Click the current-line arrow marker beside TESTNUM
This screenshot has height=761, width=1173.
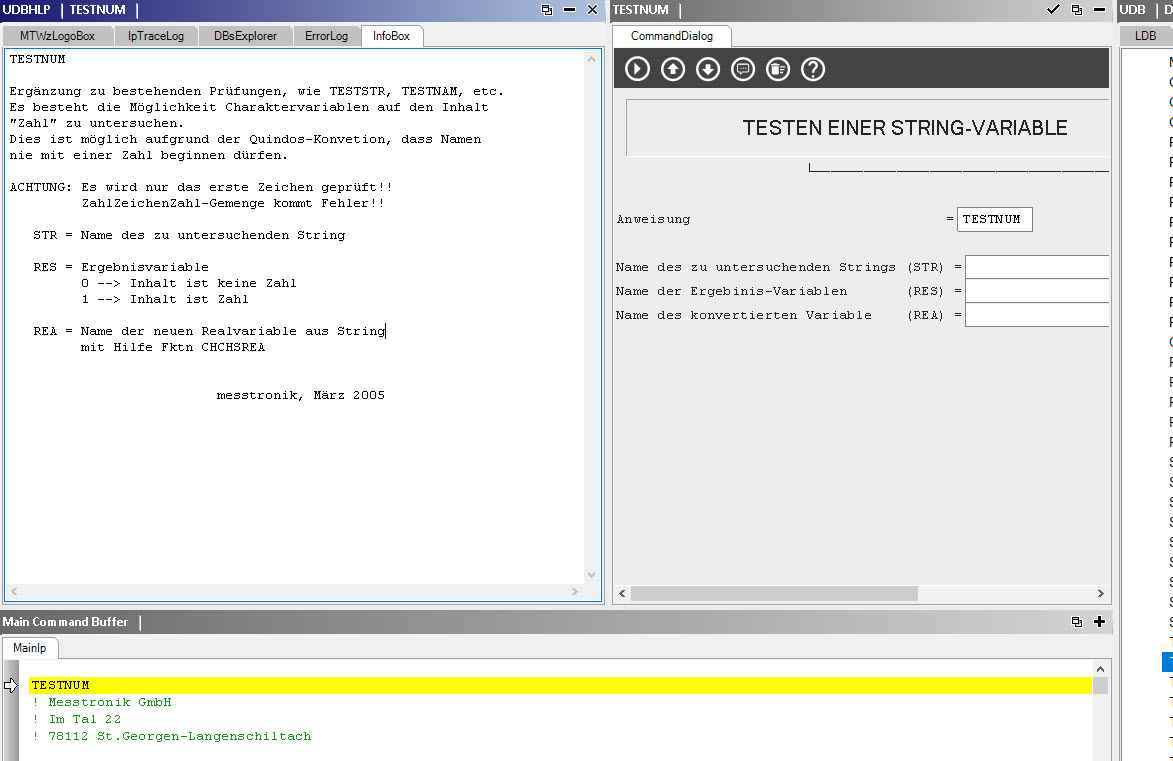(x=10, y=685)
